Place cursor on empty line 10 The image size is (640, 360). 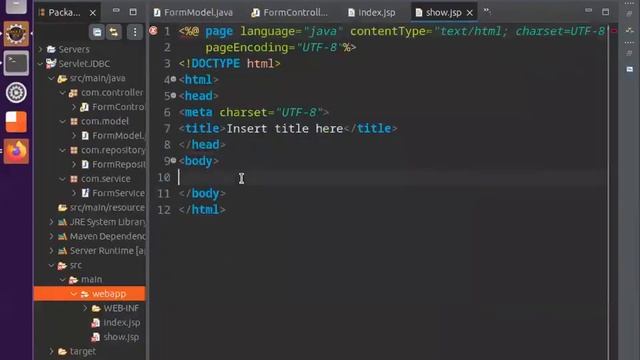[392, 178]
